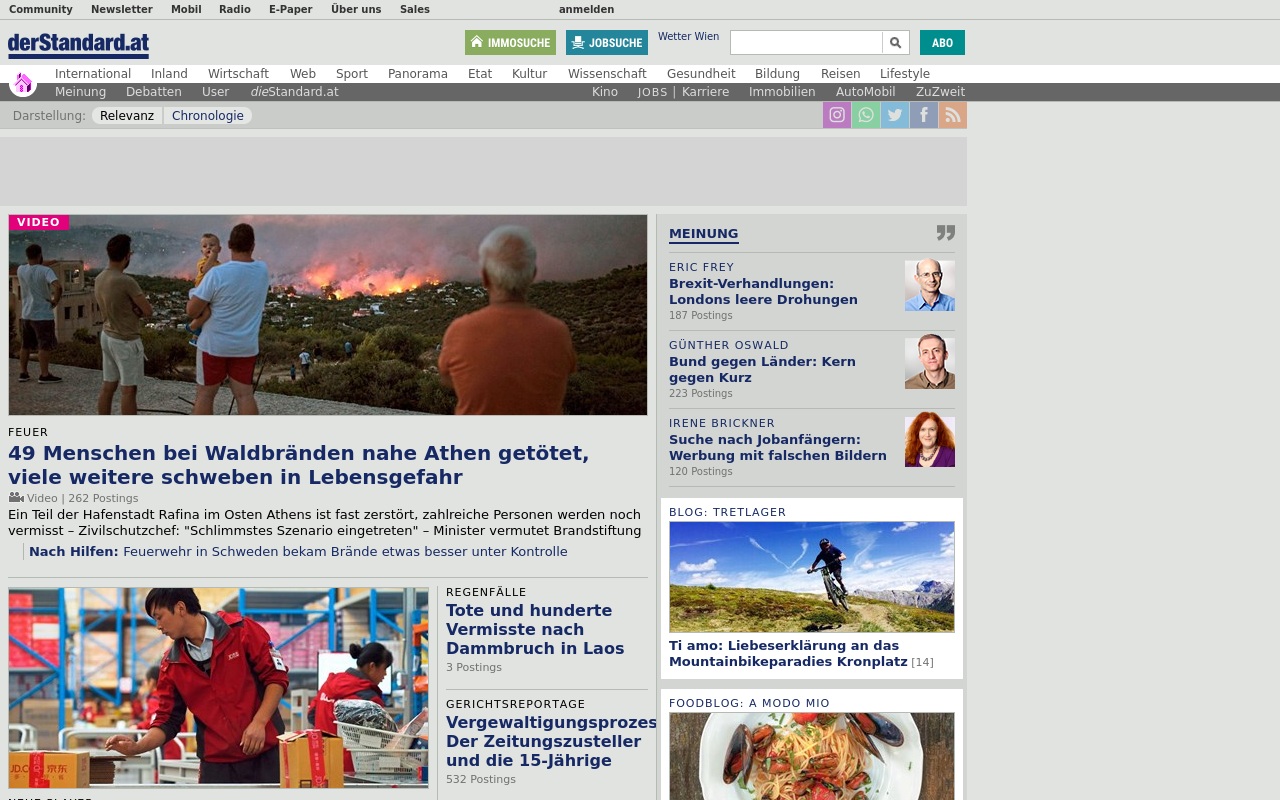The image size is (1280, 800).
Task: Open Meinung in the sub navigation bar
Action: (80, 92)
